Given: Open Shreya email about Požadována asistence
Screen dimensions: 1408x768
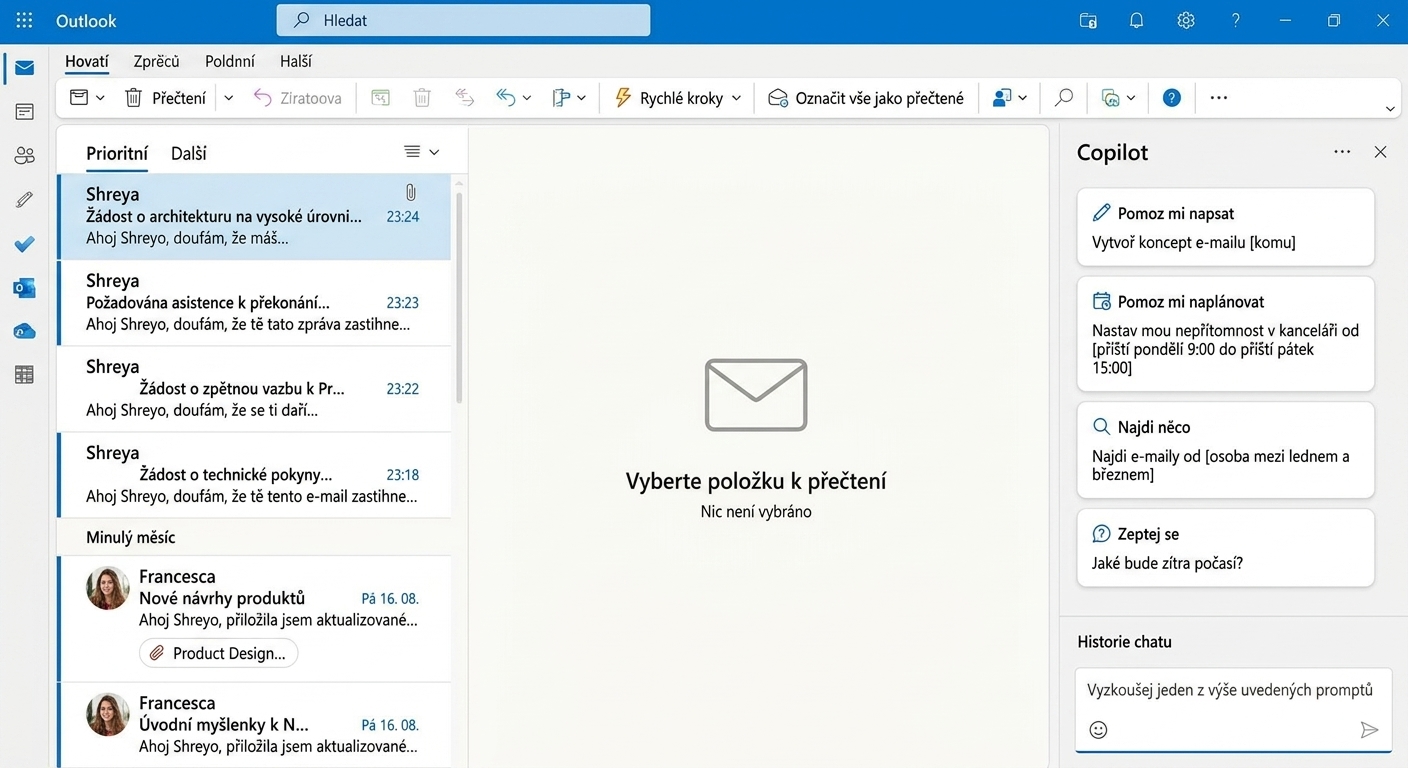Looking at the screenshot, I should click(254, 303).
